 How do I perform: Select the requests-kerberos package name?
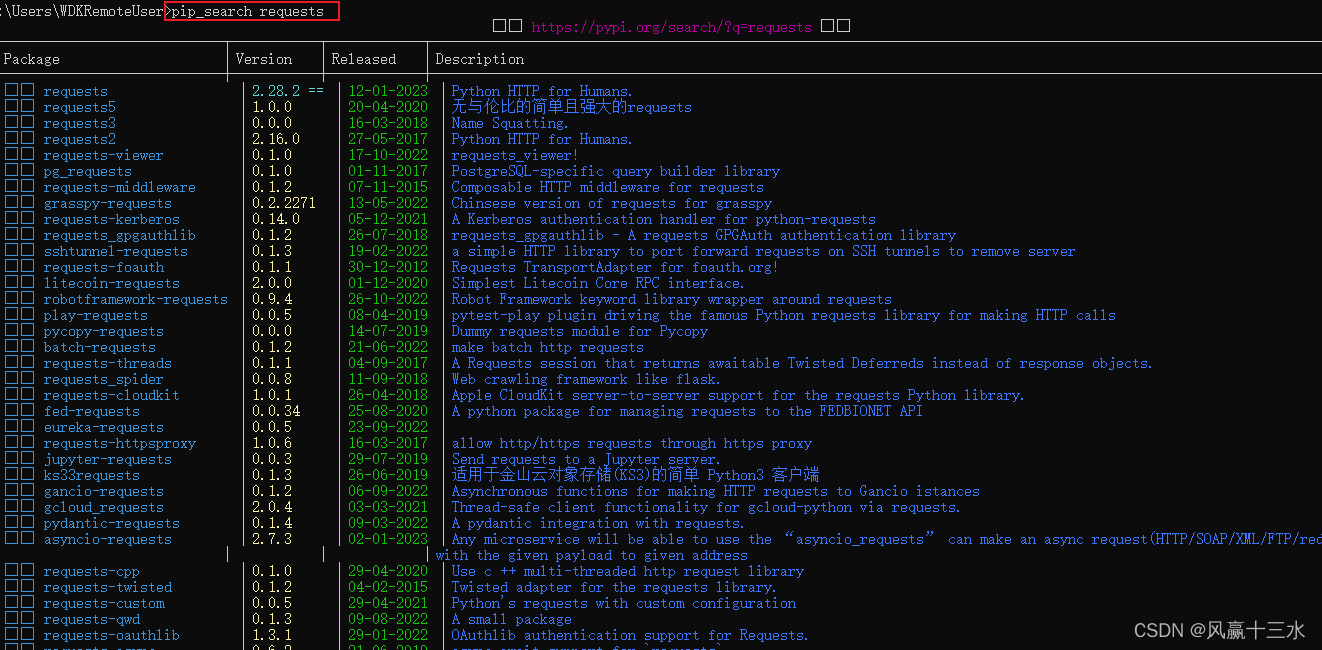click(x=111, y=219)
